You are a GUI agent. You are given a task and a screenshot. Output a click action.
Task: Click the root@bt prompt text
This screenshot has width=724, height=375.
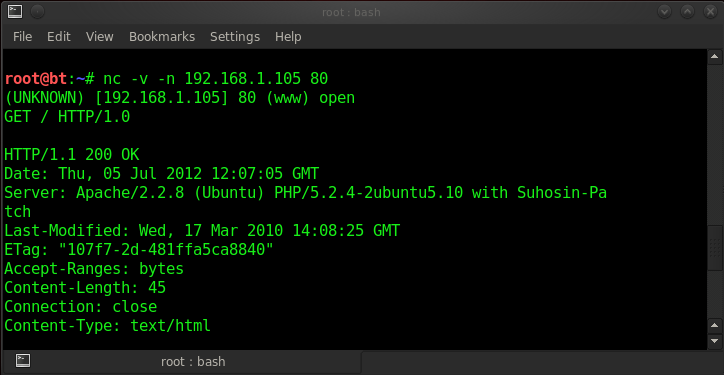pyautogui.click(x=36, y=79)
